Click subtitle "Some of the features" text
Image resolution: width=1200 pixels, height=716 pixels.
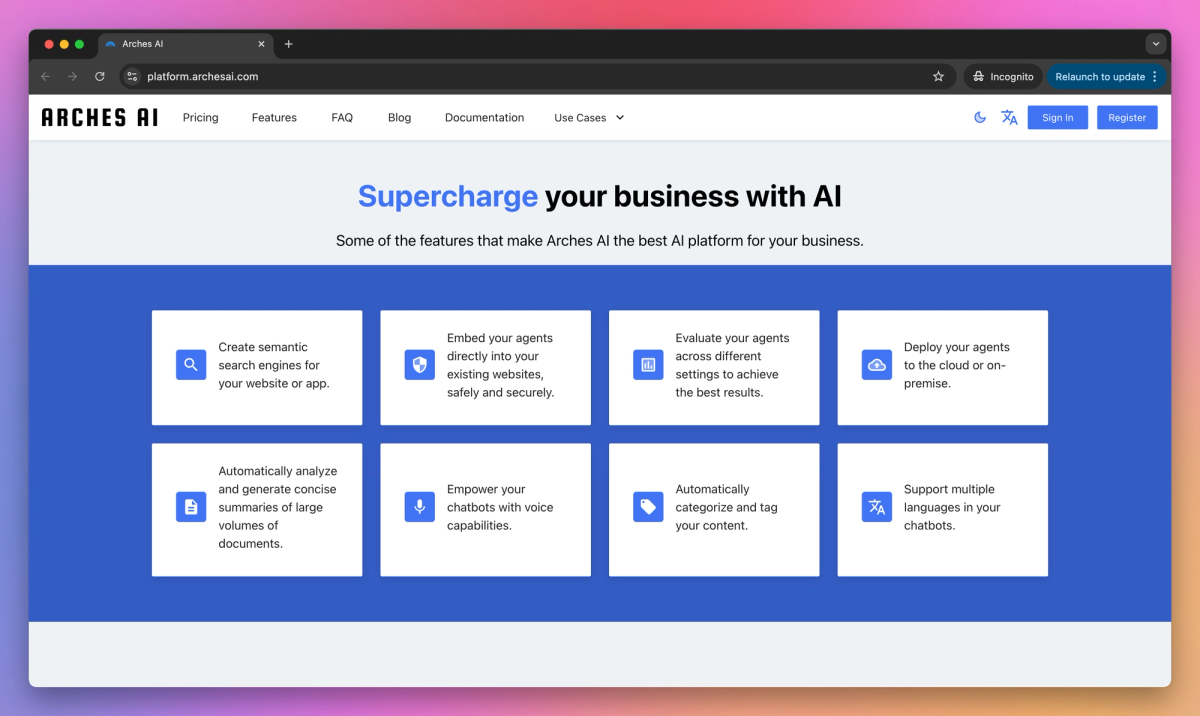coord(600,241)
